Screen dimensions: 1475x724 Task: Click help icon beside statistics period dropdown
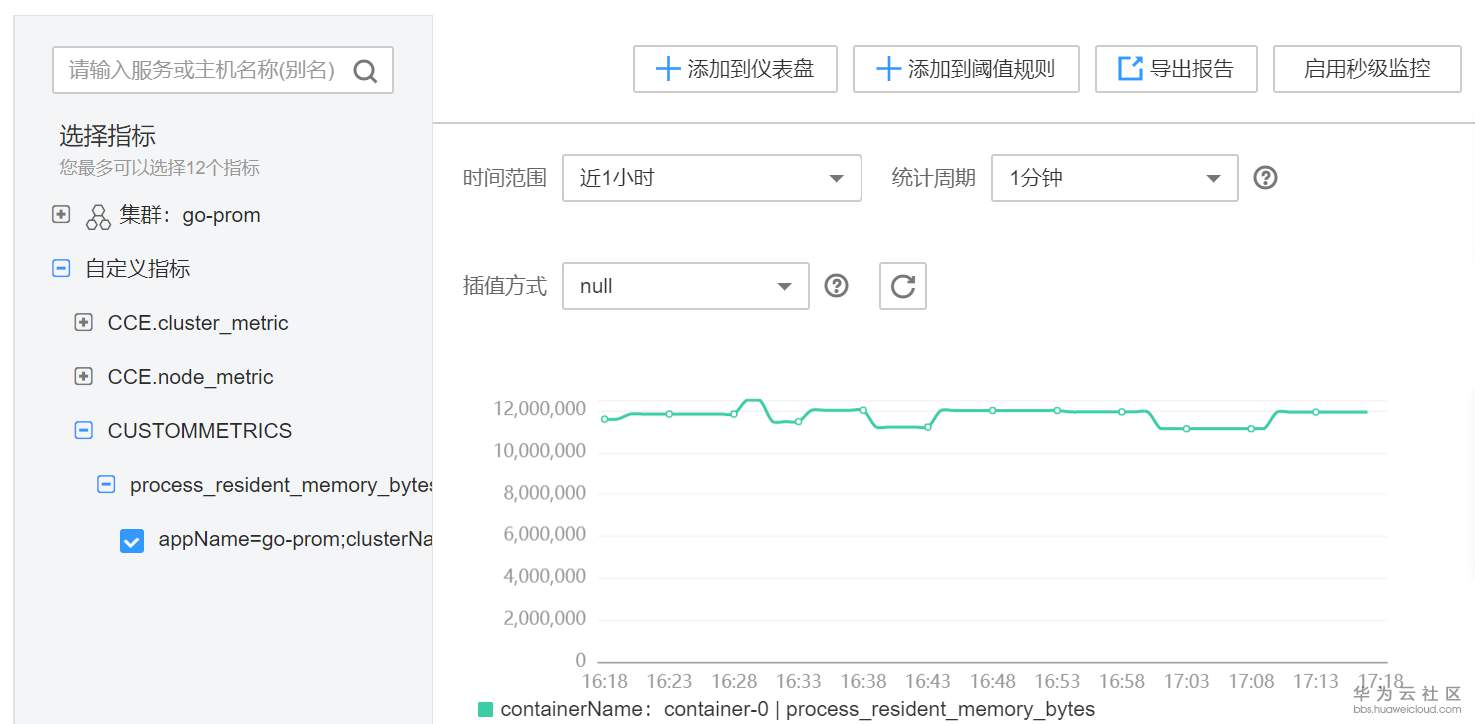click(x=1265, y=178)
